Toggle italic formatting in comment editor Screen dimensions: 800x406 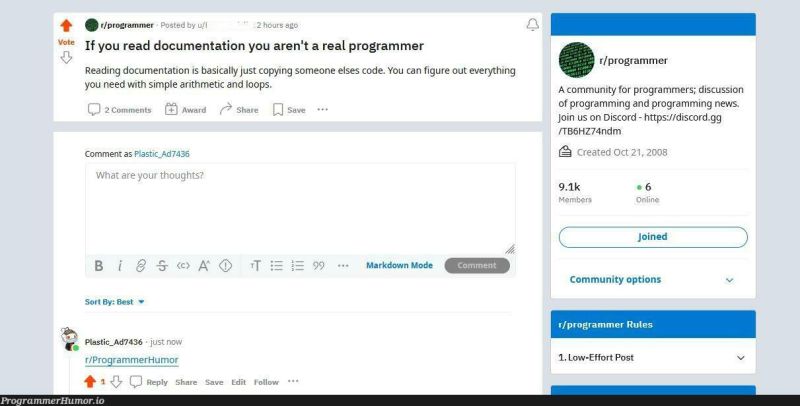coord(120,266)
